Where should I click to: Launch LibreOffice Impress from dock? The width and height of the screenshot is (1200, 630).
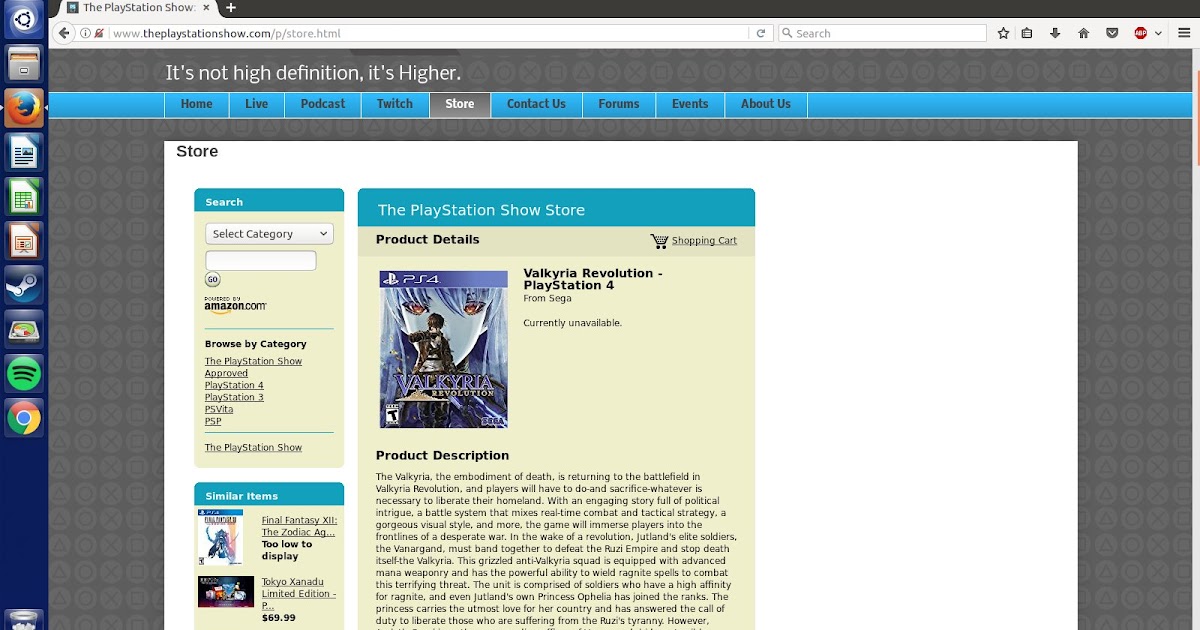point(24,241)
